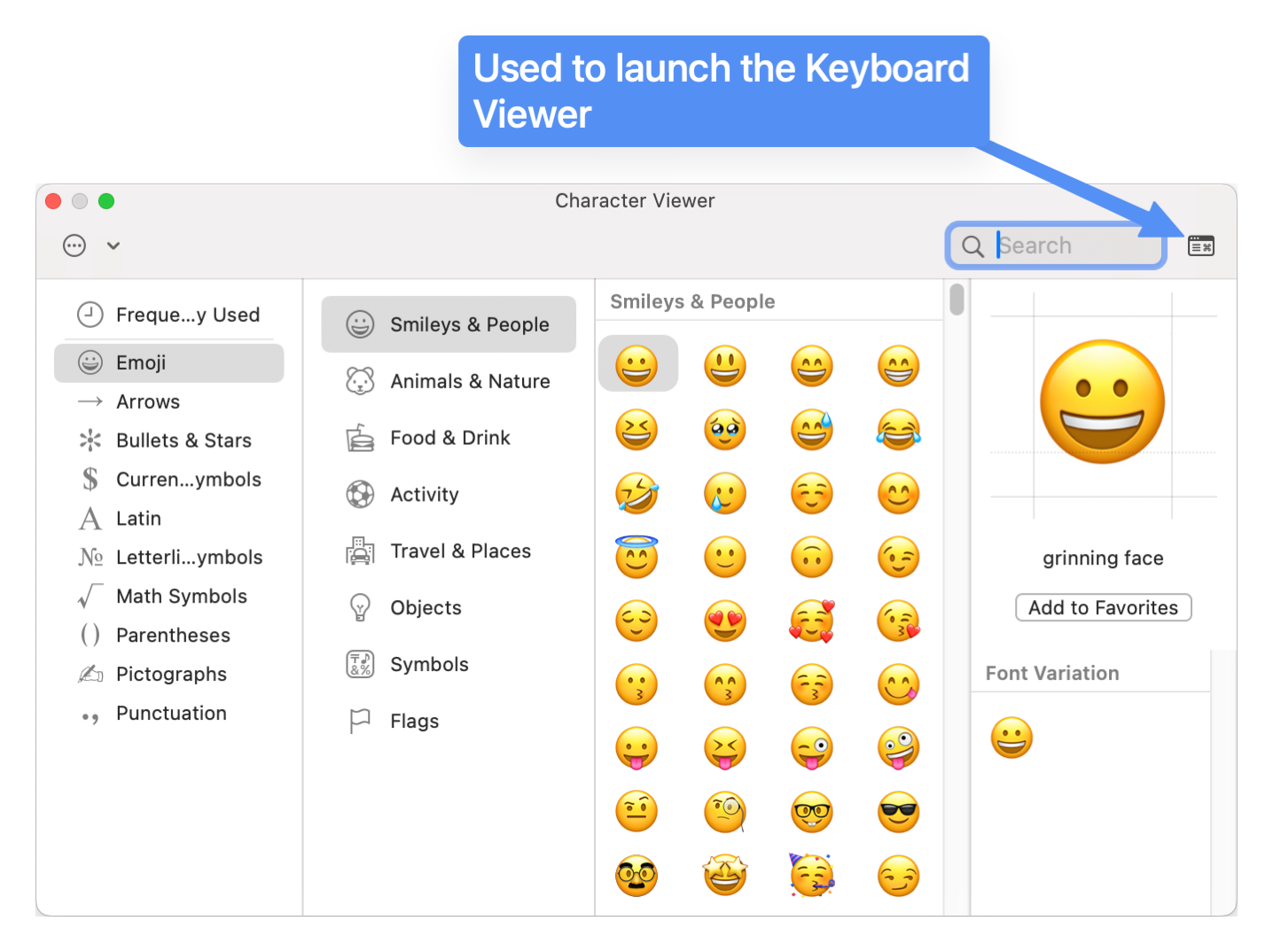1273x952 pixels.
Task: Switch to Animals & Nature subcategory
Action: [x=469, y=381]
